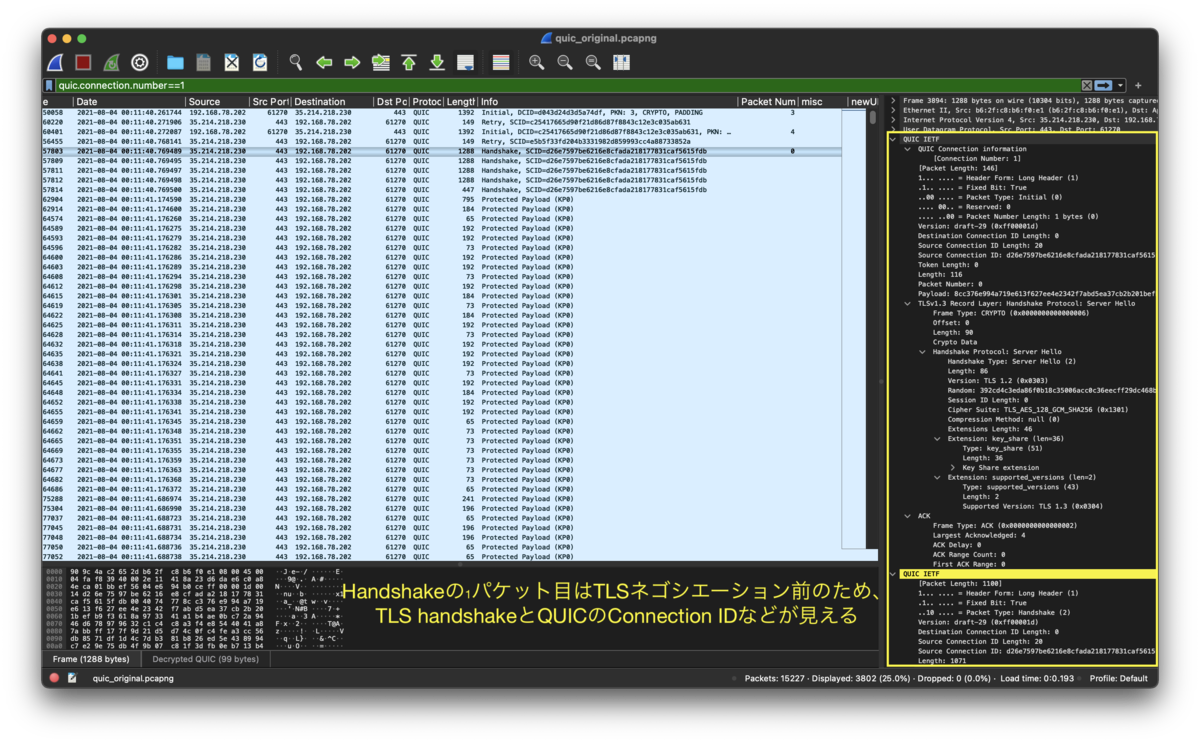1200x743 pixels.
Task: Save this capture file icon
Action: pyautogui.click(x=203, y=62)
